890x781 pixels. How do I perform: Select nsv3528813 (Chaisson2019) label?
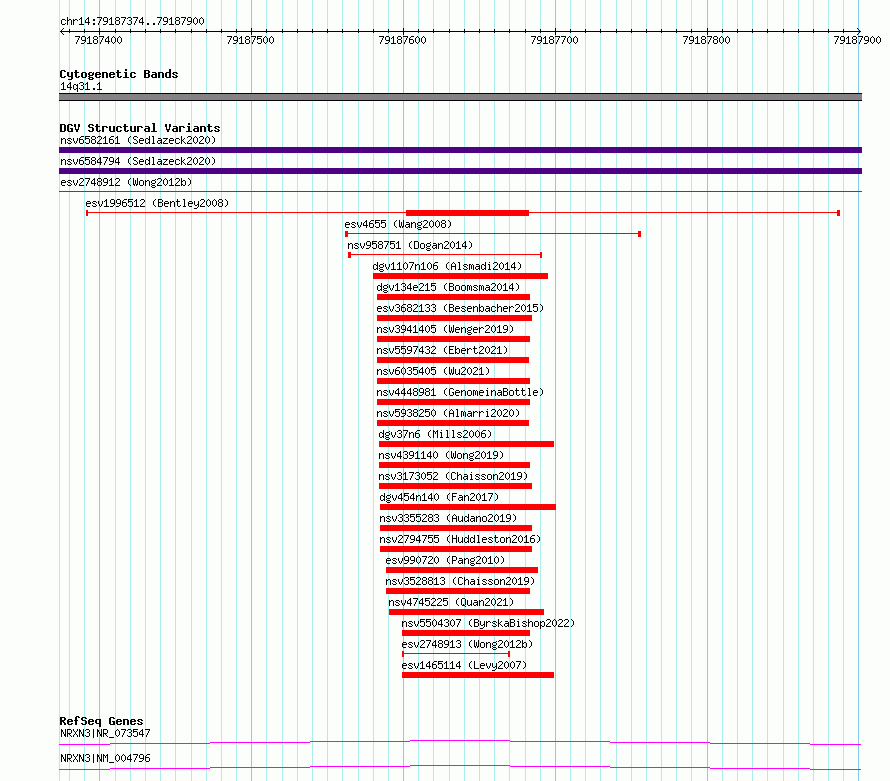460,581
